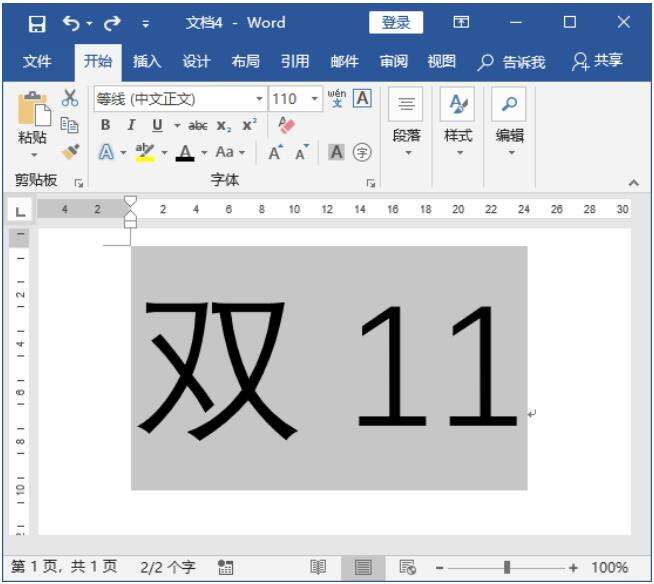Open Change Case Aa menu
This screenshot has height=584, width=654.
230,152
